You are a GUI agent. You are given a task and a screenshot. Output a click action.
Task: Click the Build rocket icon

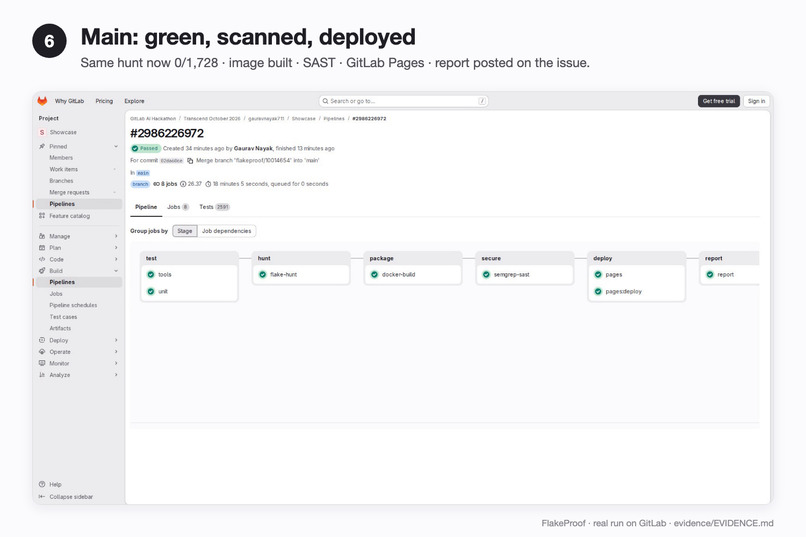point(42,271)
